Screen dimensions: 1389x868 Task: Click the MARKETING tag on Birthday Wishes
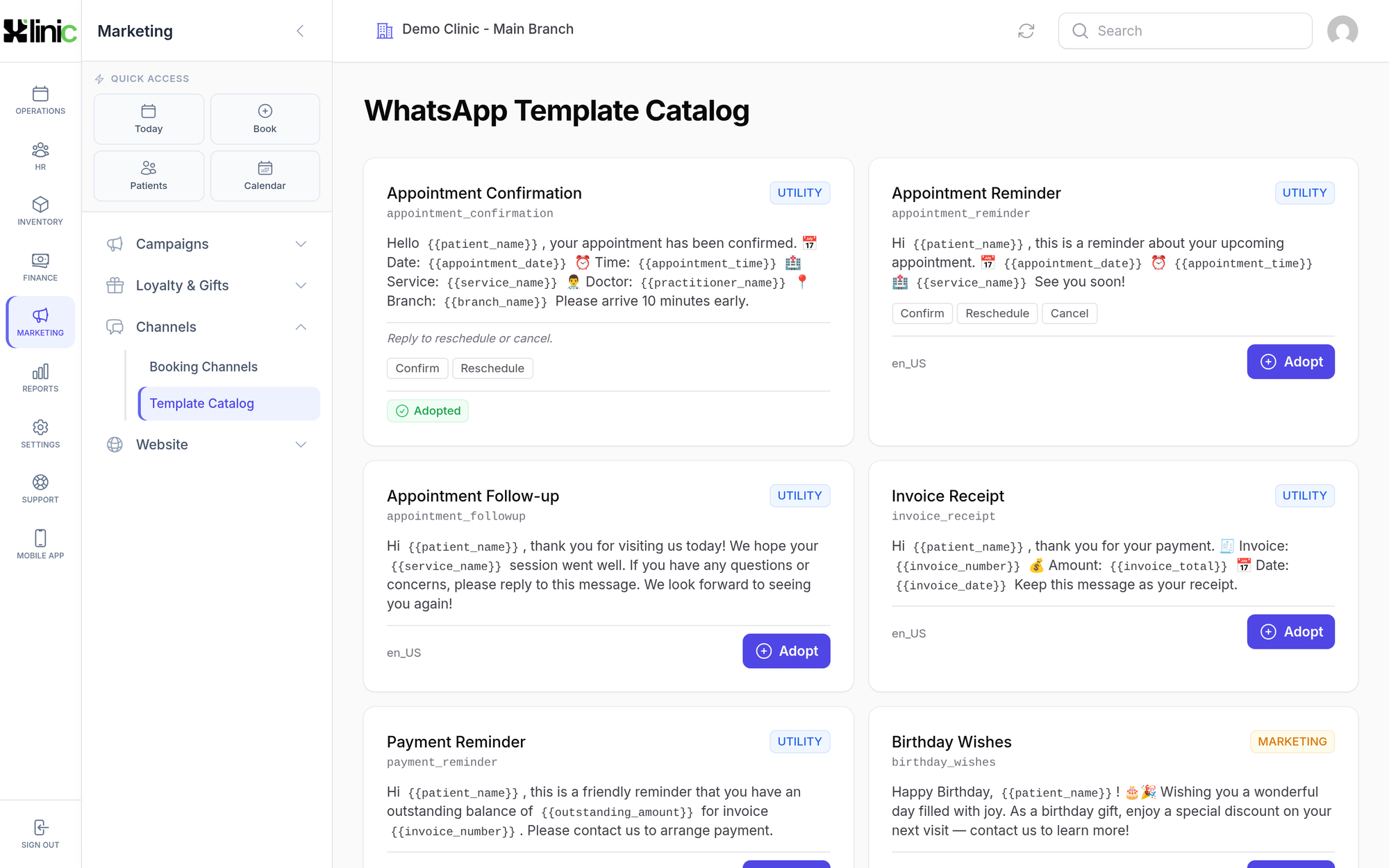coord(1292,742)
